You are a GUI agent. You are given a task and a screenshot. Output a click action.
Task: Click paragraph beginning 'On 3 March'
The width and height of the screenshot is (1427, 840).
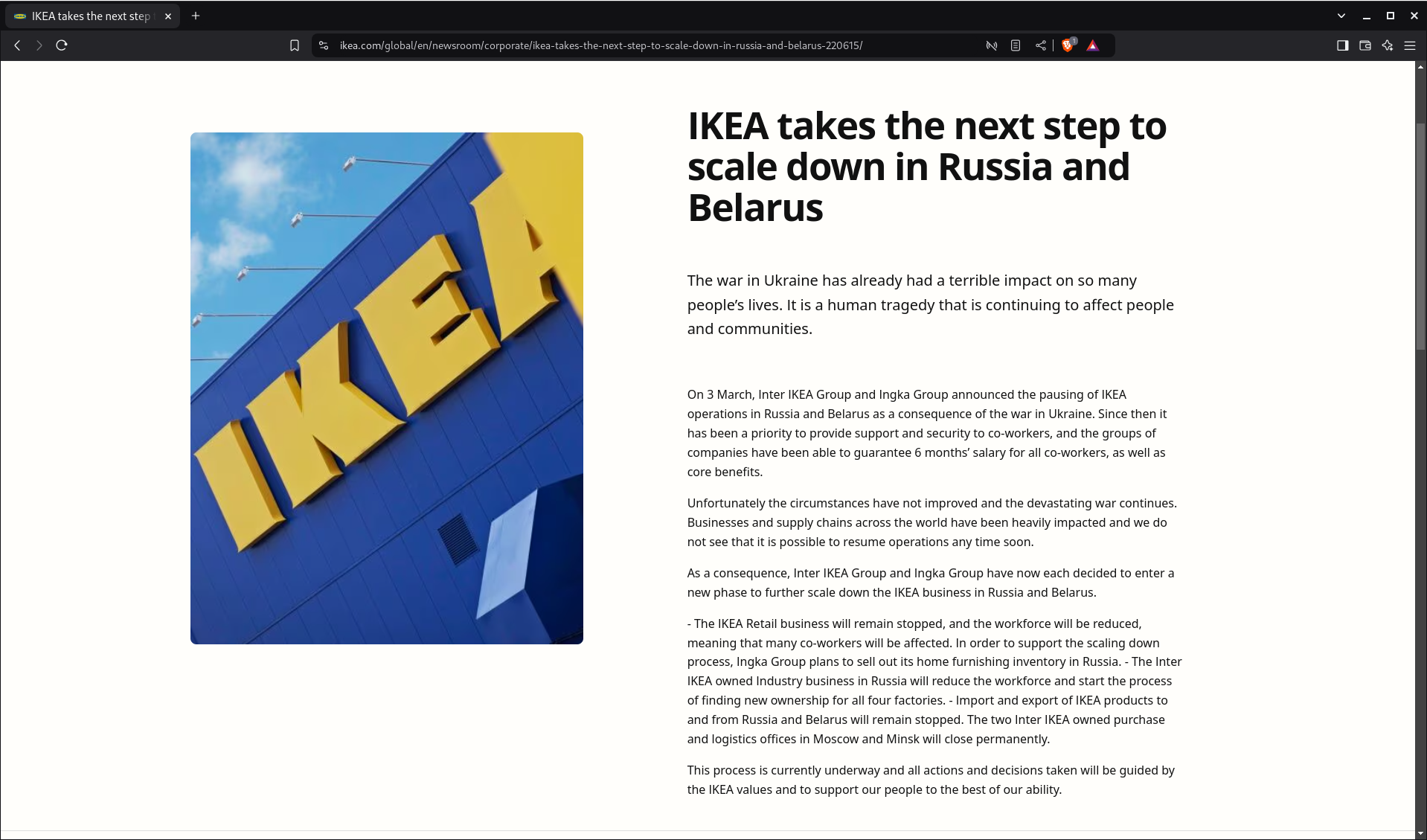point(927,433)
